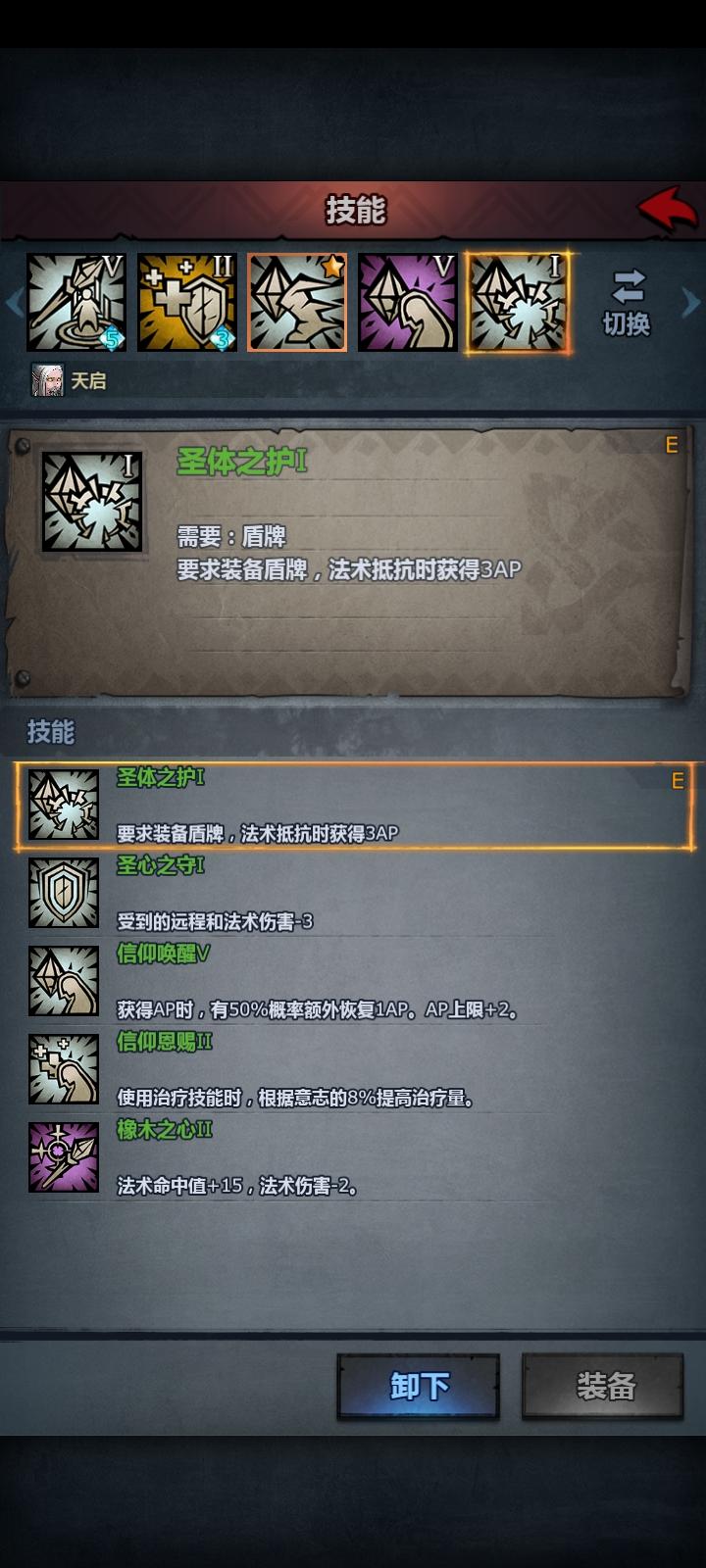Select 圣心之守I in the skill list
Viewport: 706px width, 1568px height.
coord(355,893)
